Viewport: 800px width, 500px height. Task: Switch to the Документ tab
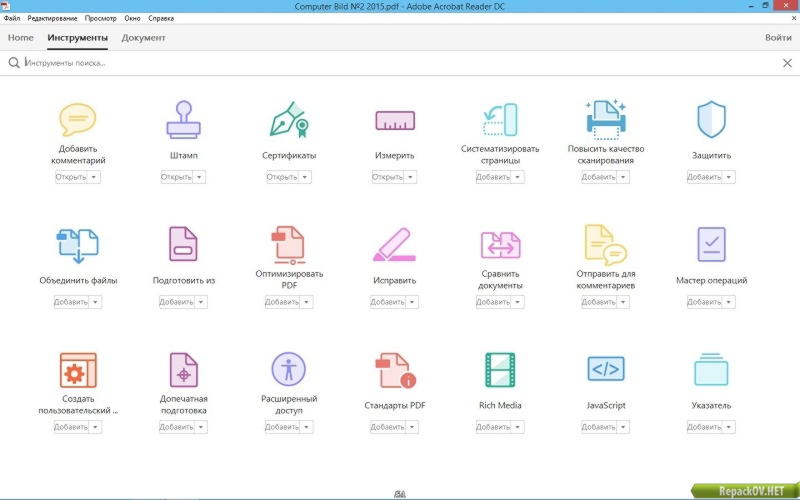click(143, 38)
